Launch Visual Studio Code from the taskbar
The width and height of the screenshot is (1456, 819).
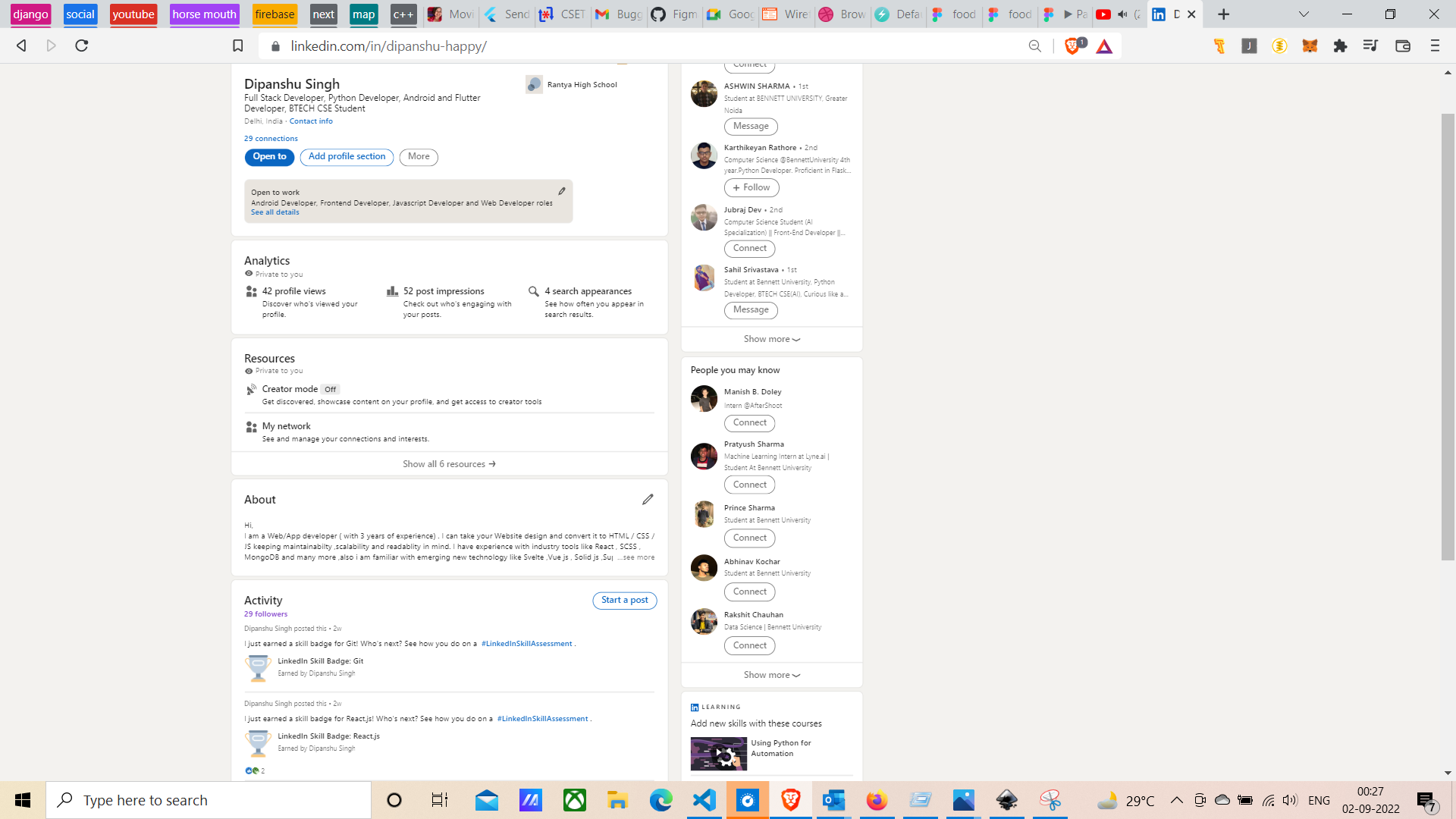704,799
